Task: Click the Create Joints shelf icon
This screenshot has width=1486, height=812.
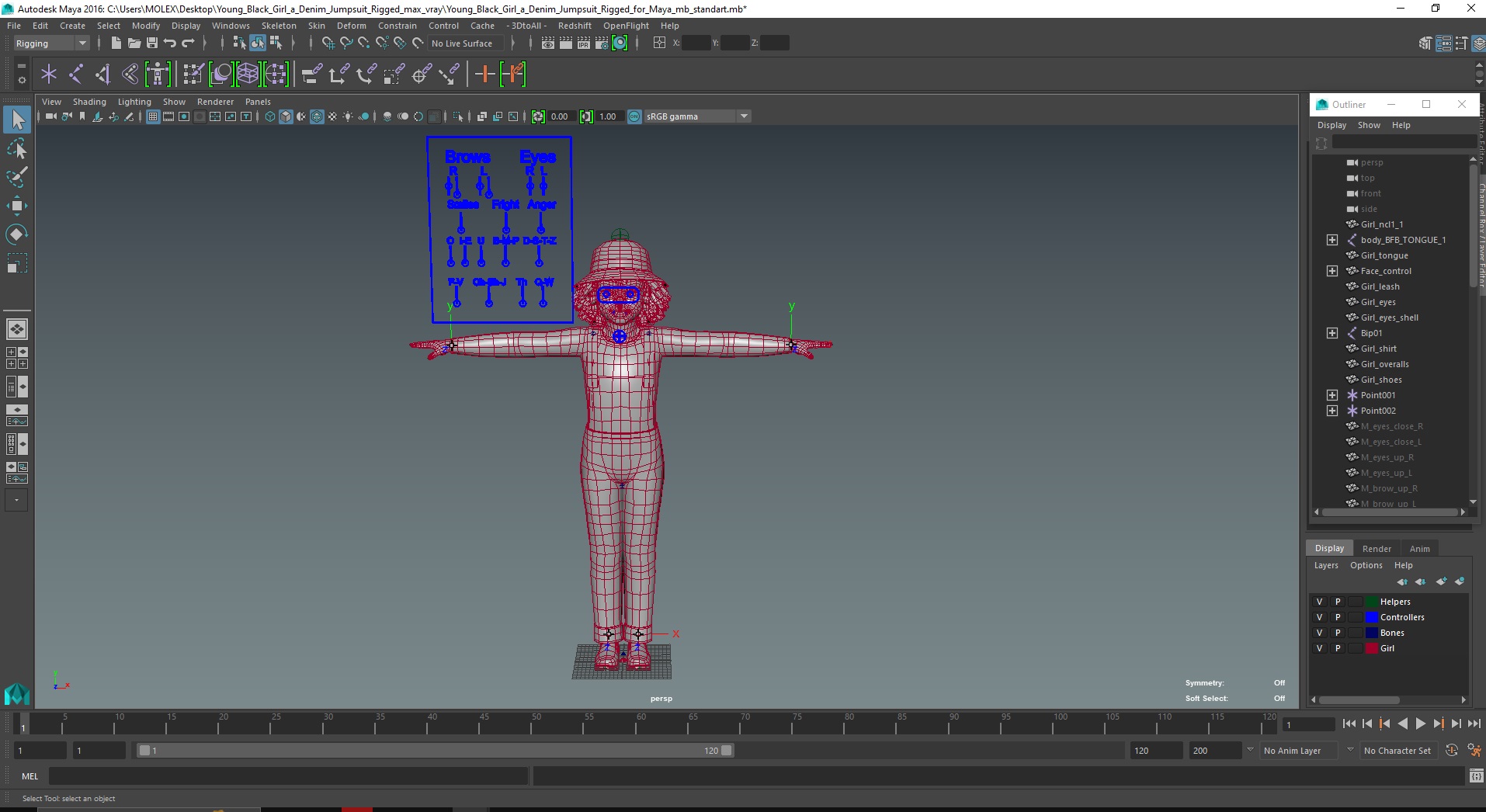Action: (x=76, y=75)
